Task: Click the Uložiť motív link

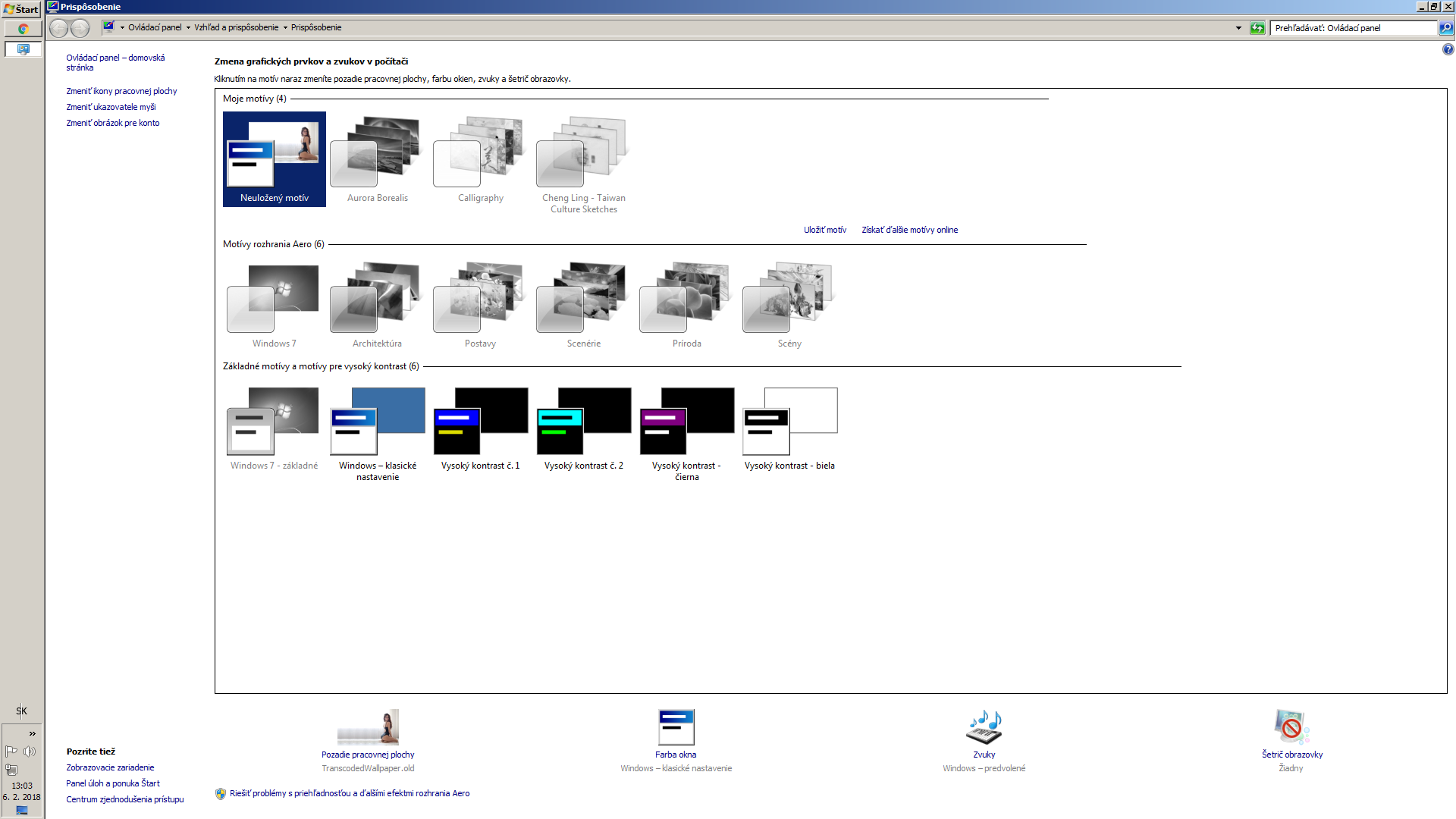Action: 824,230
